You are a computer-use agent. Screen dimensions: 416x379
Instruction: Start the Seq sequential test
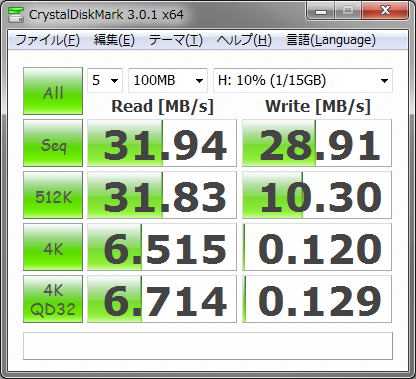click(53, 143)
